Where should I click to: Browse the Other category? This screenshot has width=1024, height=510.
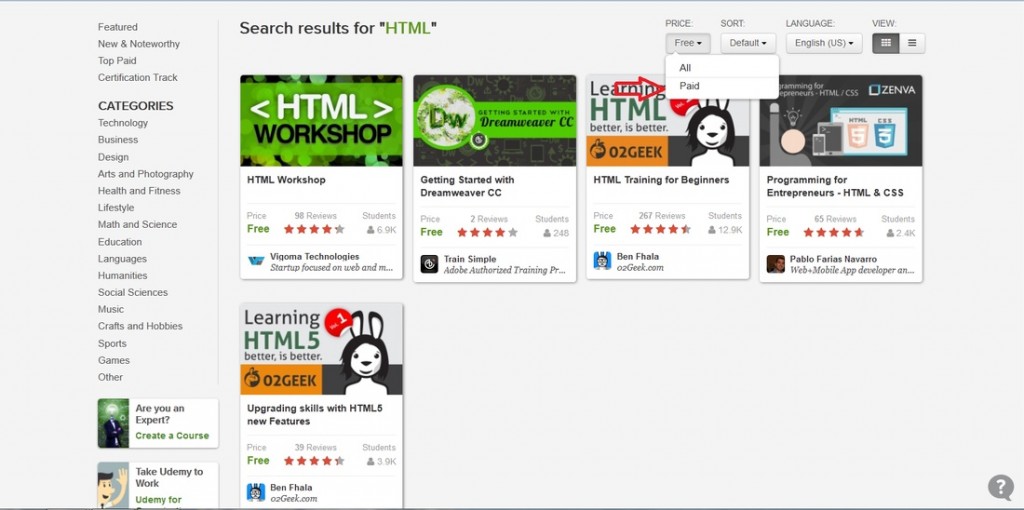(110, 377)
